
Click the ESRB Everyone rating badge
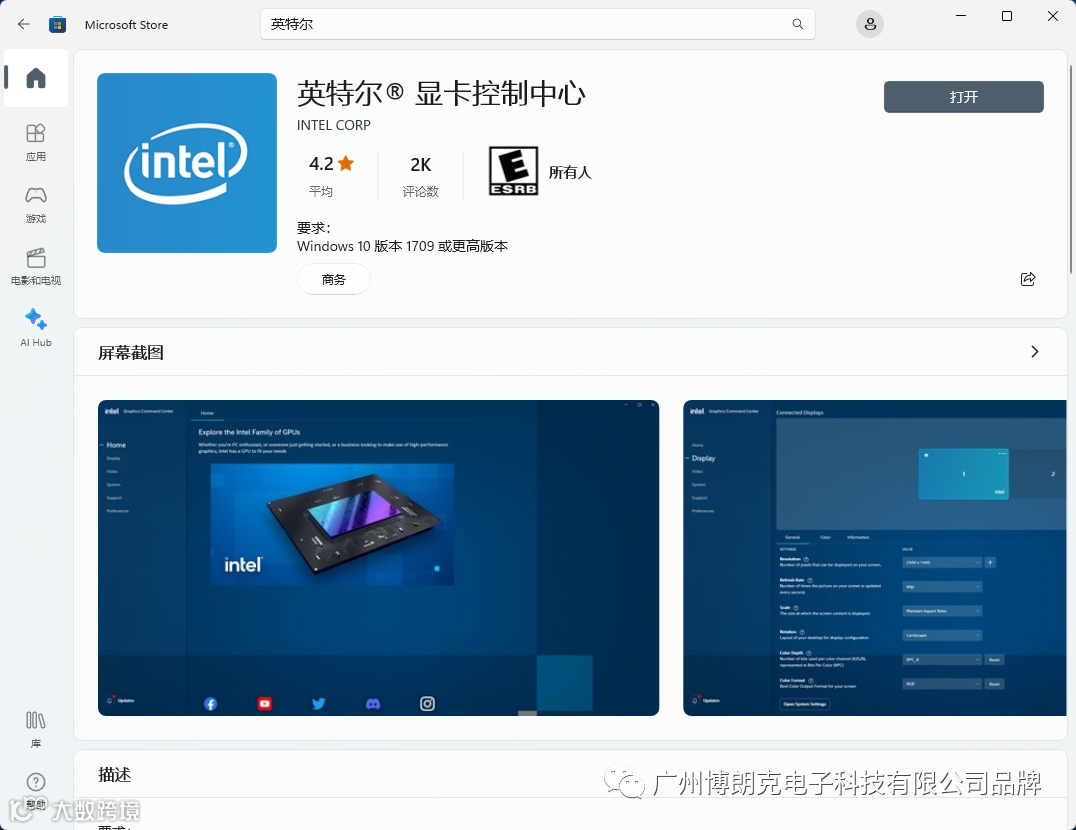click(513, 171)
